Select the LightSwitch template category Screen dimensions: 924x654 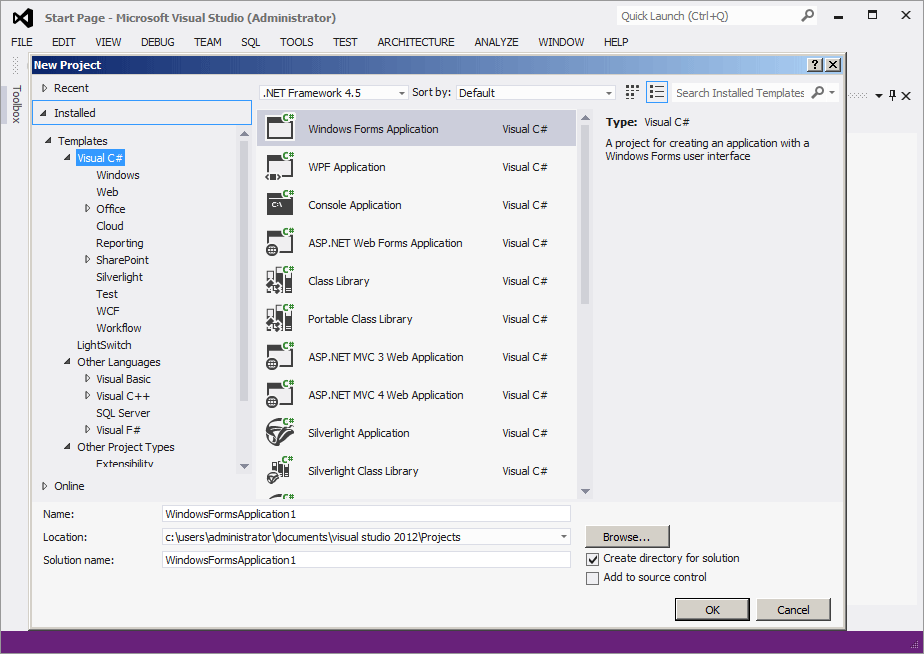click(104, 345)
